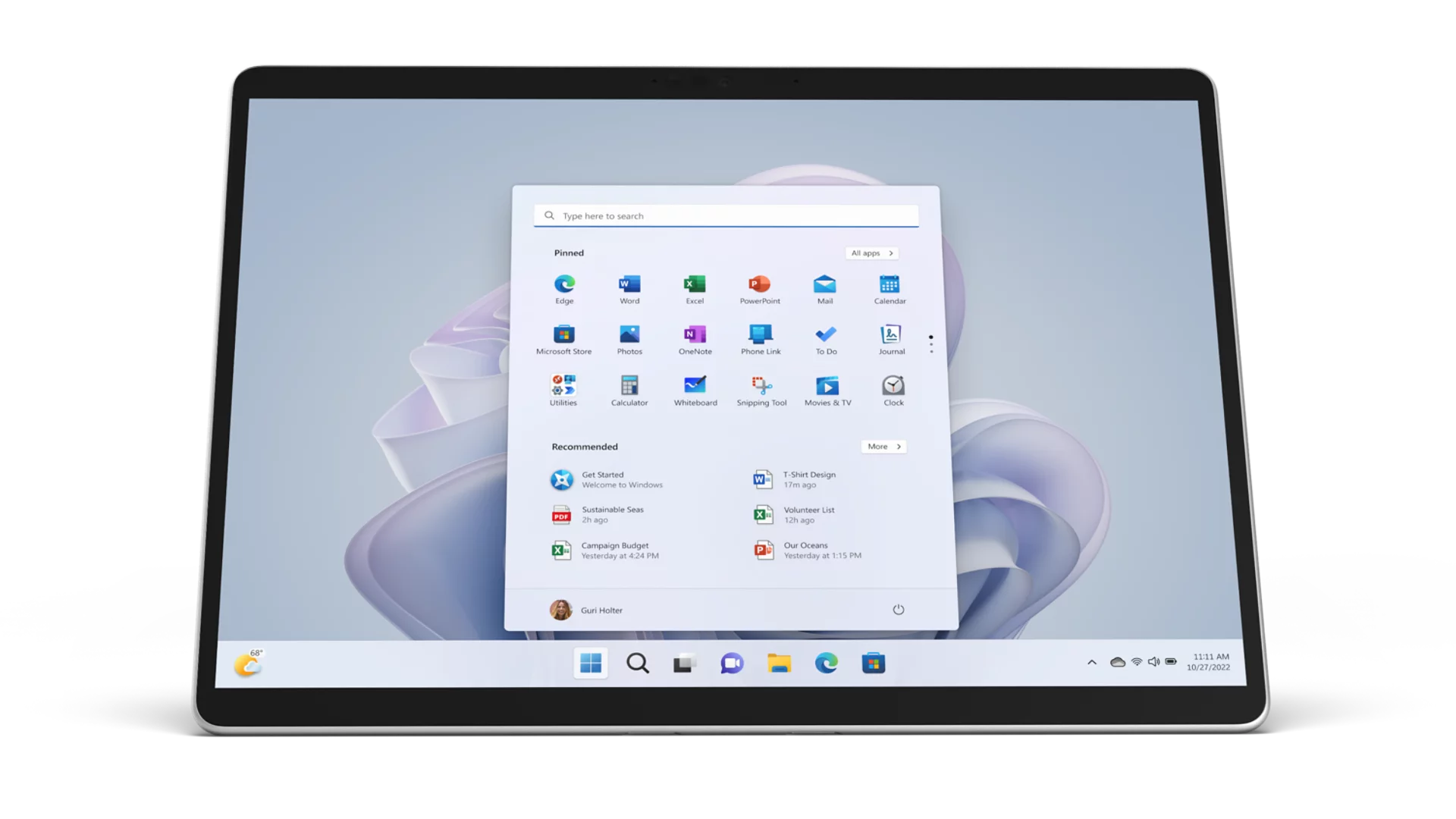Open Phone Link app
The image size is (1456, 819).
[760, 335]
